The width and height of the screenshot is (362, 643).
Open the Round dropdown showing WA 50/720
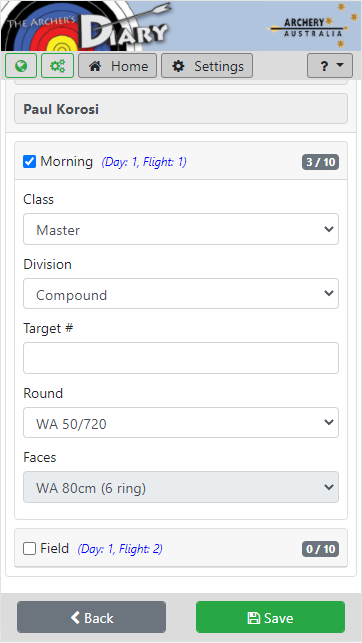point(181,422)
